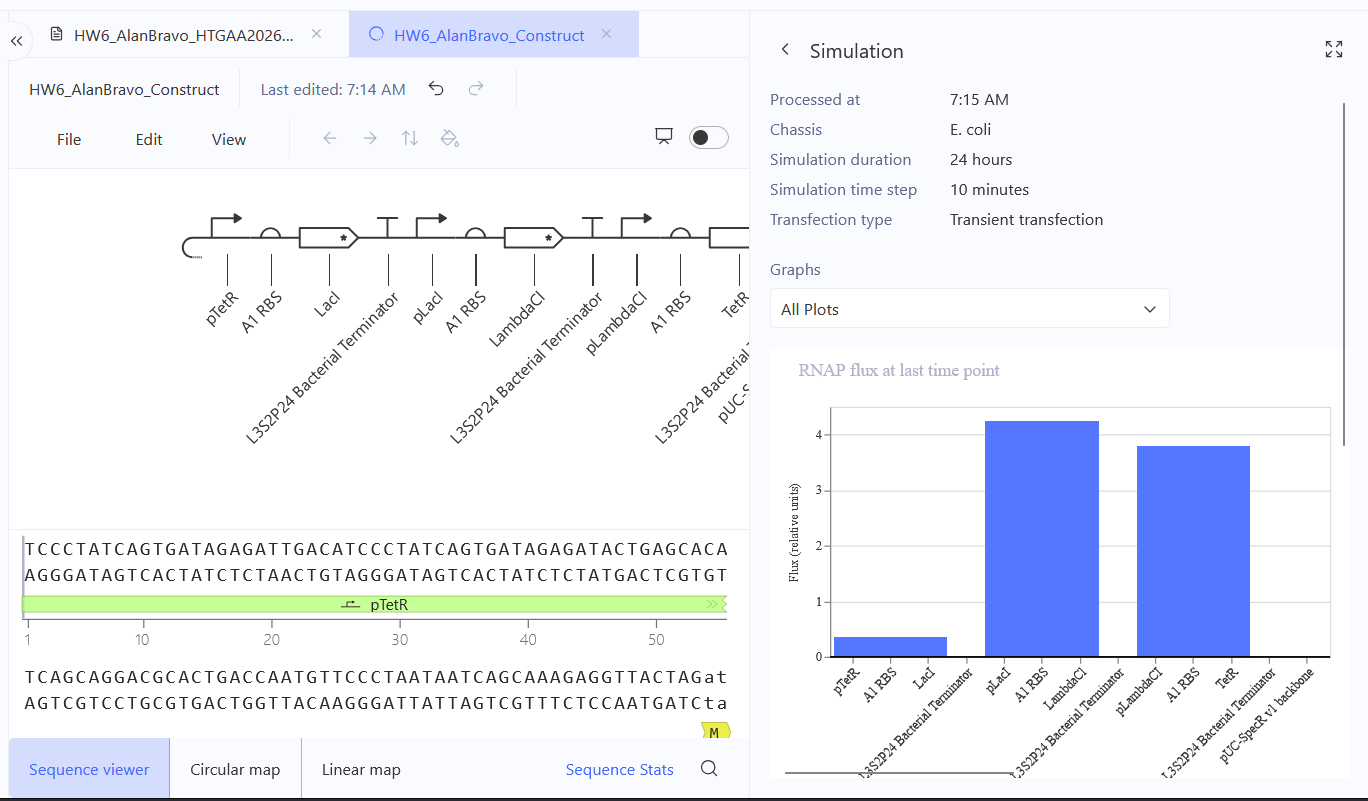Switch to the Circular map tab
Screen dimensions: 1368x801
[235, 769]
